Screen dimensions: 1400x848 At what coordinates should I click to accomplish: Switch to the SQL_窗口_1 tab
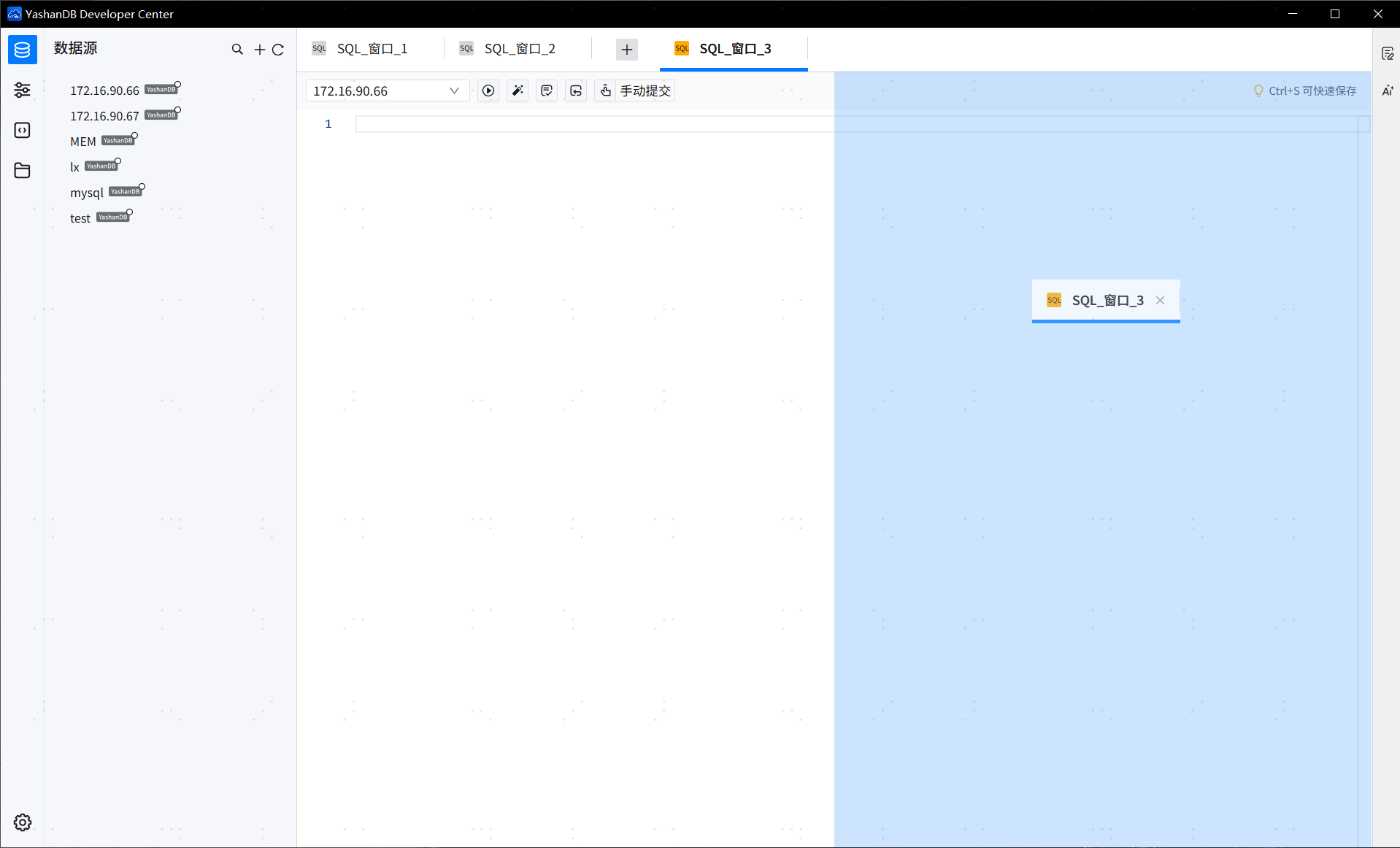[x=371, y=48]
